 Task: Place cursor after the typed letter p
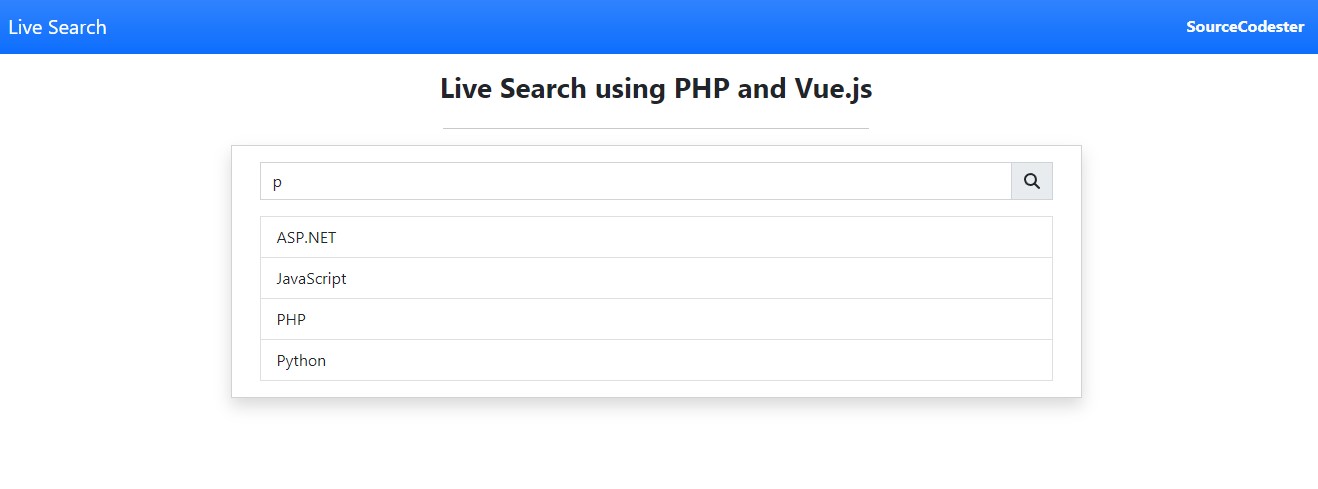285,182
